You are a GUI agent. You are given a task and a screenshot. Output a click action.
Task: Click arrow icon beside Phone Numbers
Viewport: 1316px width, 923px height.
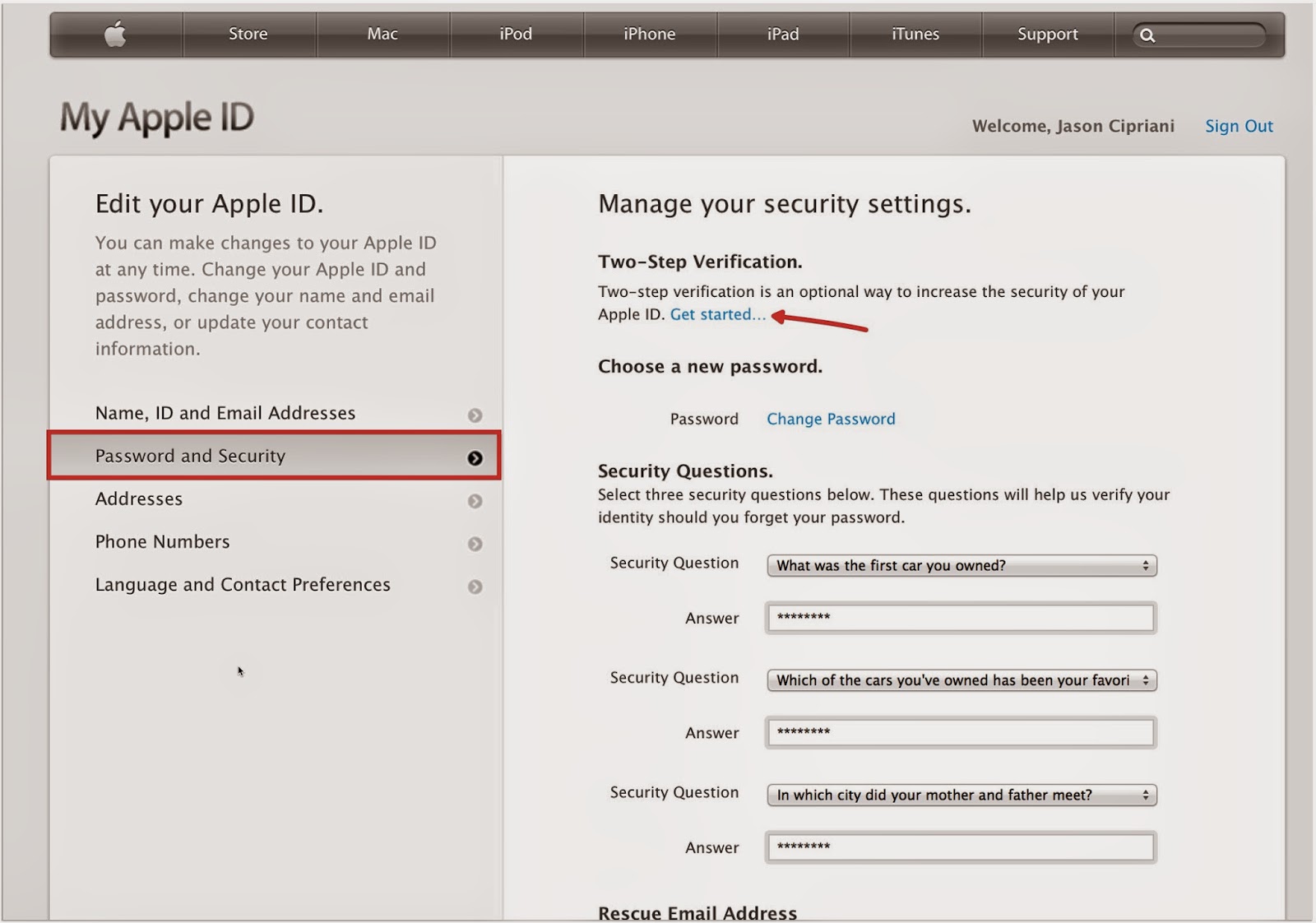click(x=475, y=544)
